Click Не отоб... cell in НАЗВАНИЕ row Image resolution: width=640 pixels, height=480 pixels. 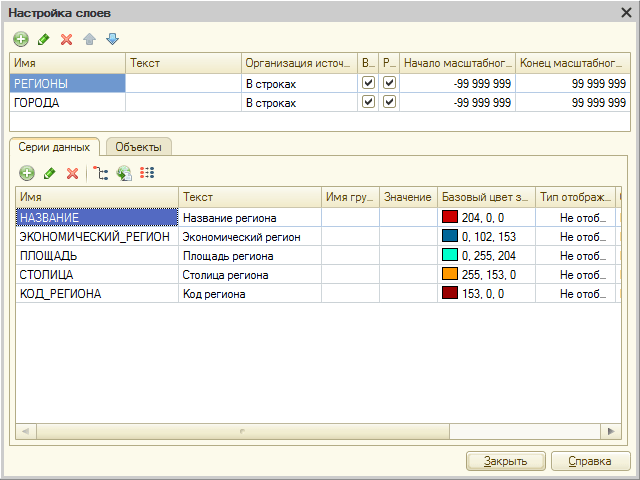point(576,218)
